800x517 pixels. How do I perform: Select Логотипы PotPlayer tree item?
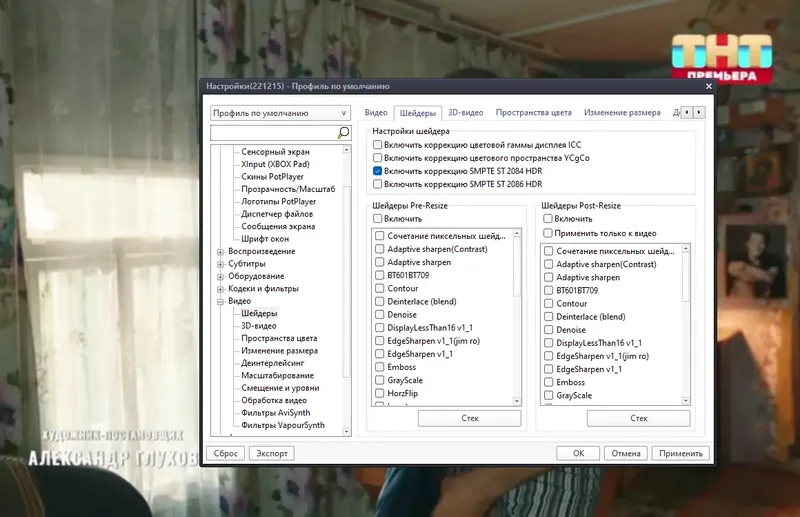279,202
